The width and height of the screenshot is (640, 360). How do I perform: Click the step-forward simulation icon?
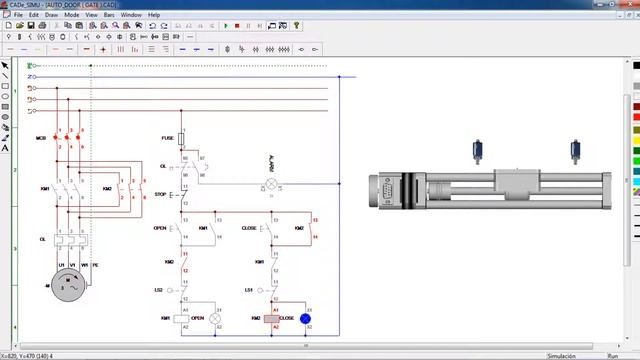pyautogui.click(x=260, y=26)
